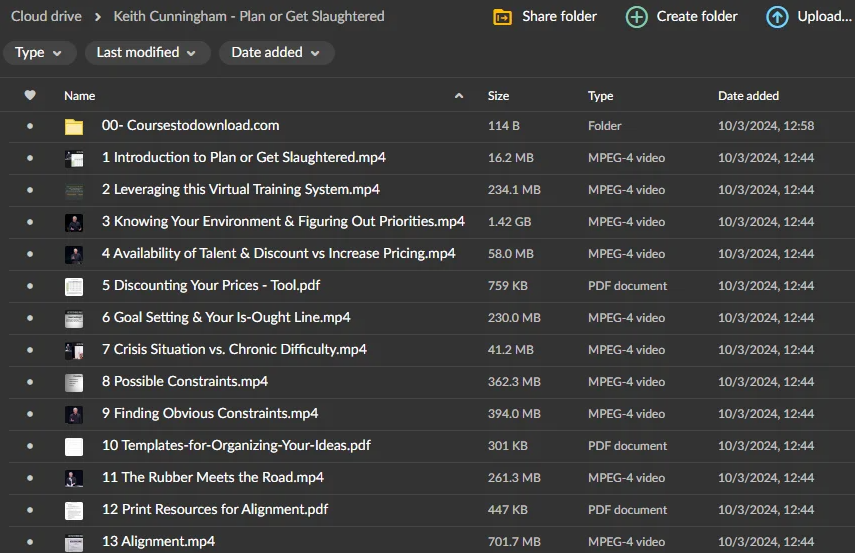This screenshot has width=855, height=553.
Task: Toggle favorite dot for 11 The Rubber Meets the Road
Action: pyautogui.click(x=30, y=478)
